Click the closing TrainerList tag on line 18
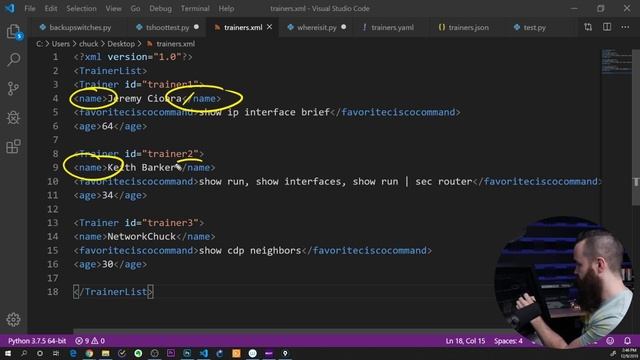 point(113,291)
